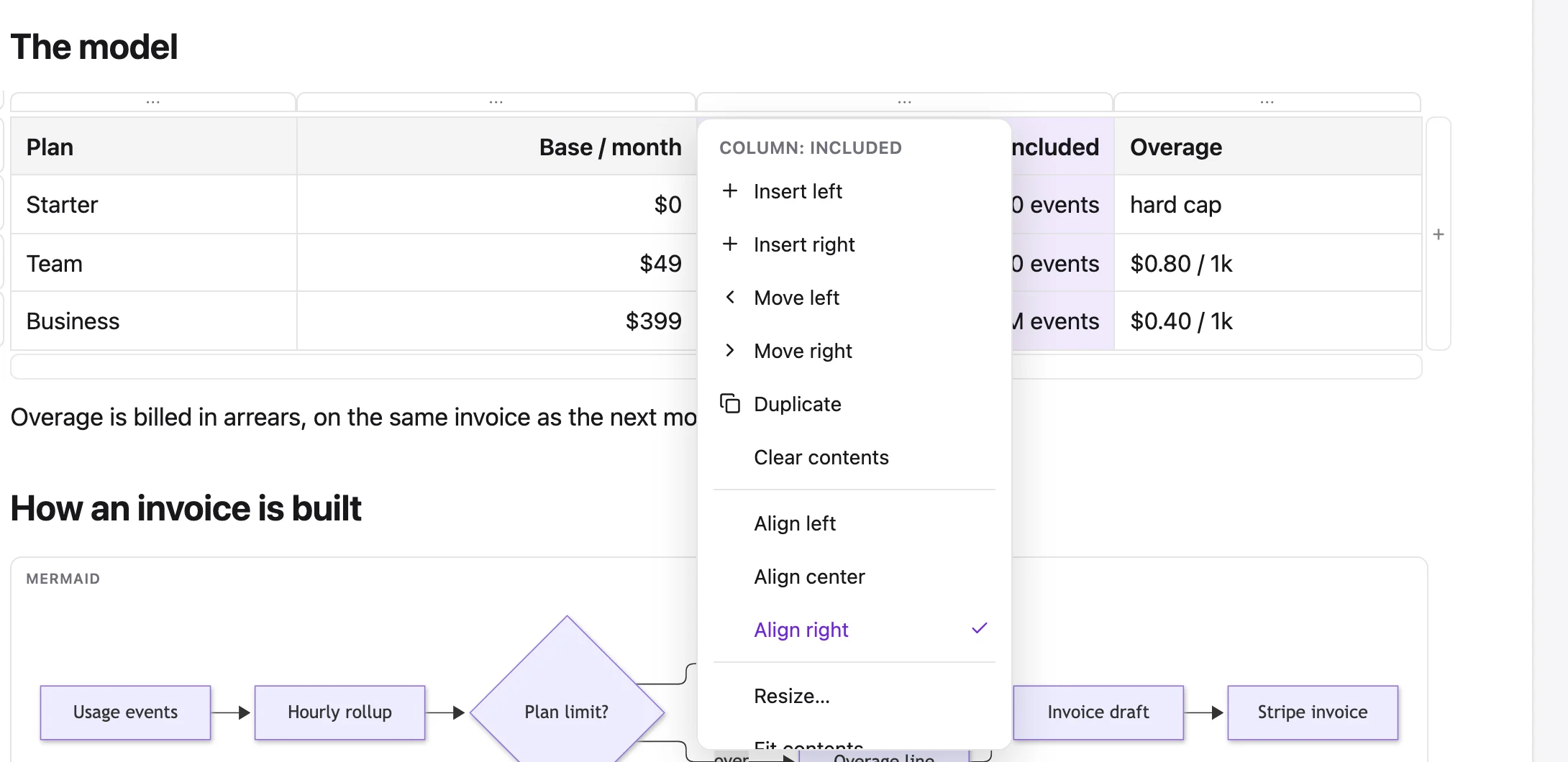Select Move left in the column menu

point(854,298)
